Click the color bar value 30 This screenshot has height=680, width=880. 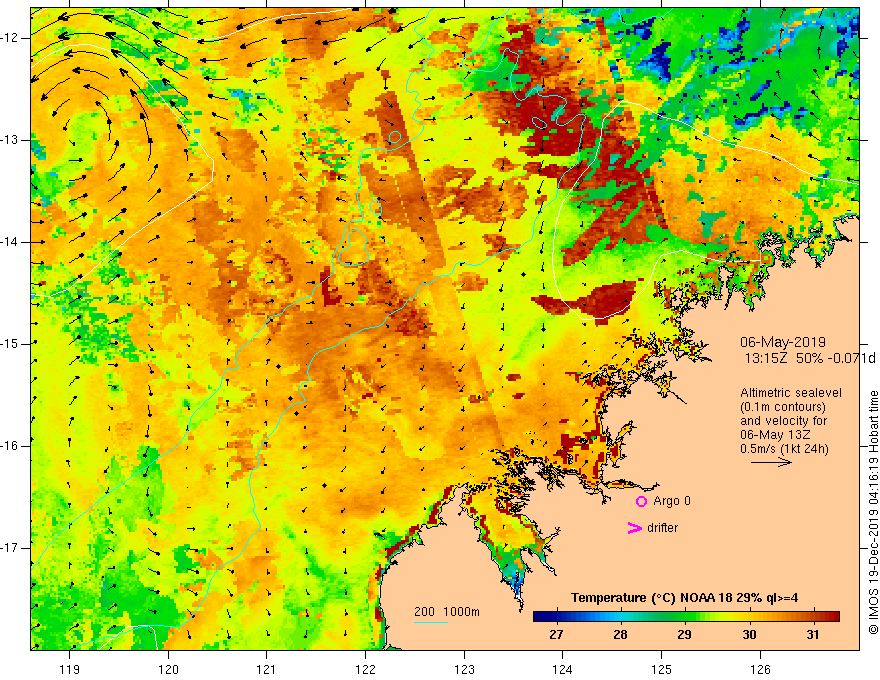click(x=749, y=635)
